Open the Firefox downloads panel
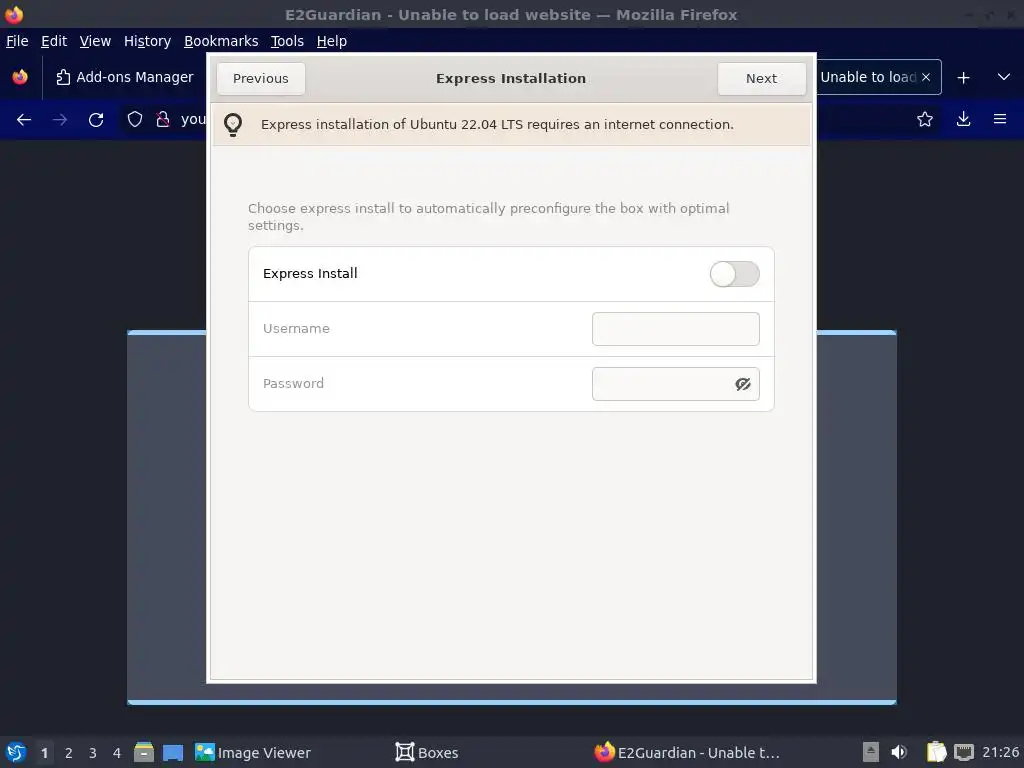The height and width of the screenshot is (768, 1024). tap(963, 120)
